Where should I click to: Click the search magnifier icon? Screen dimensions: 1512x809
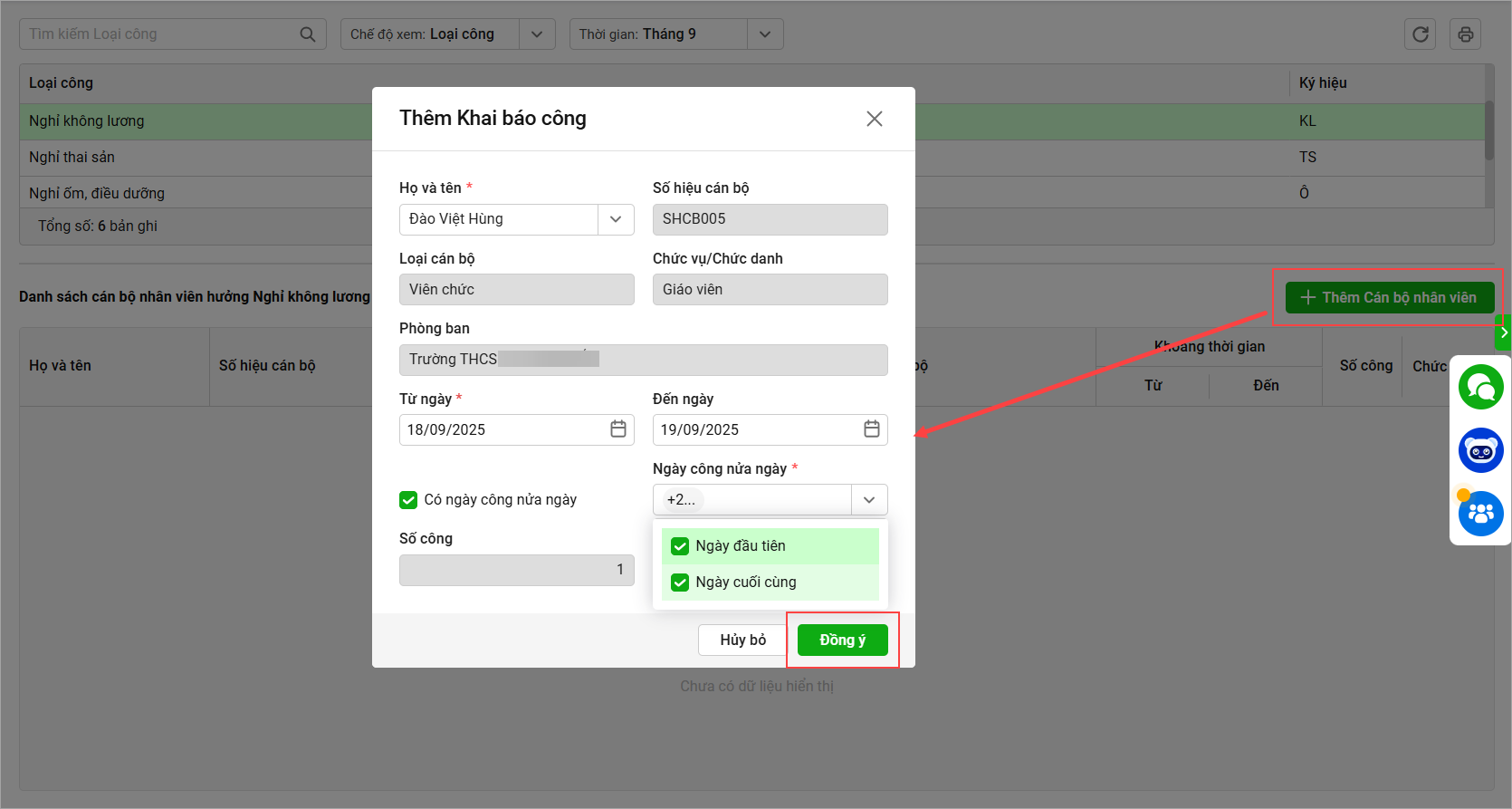(308, 34)
